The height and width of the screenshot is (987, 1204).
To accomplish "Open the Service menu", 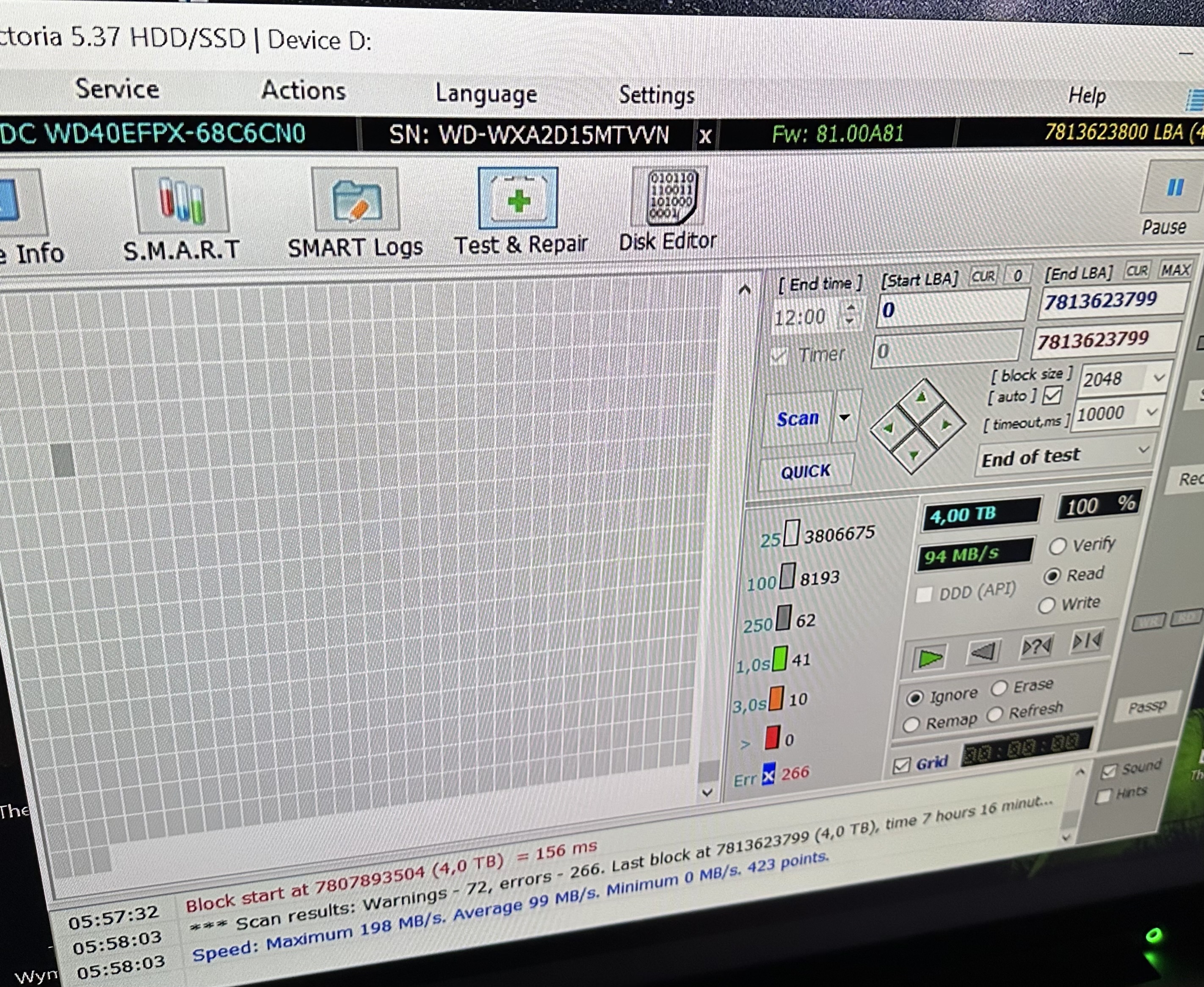I will tap(117, 89).
